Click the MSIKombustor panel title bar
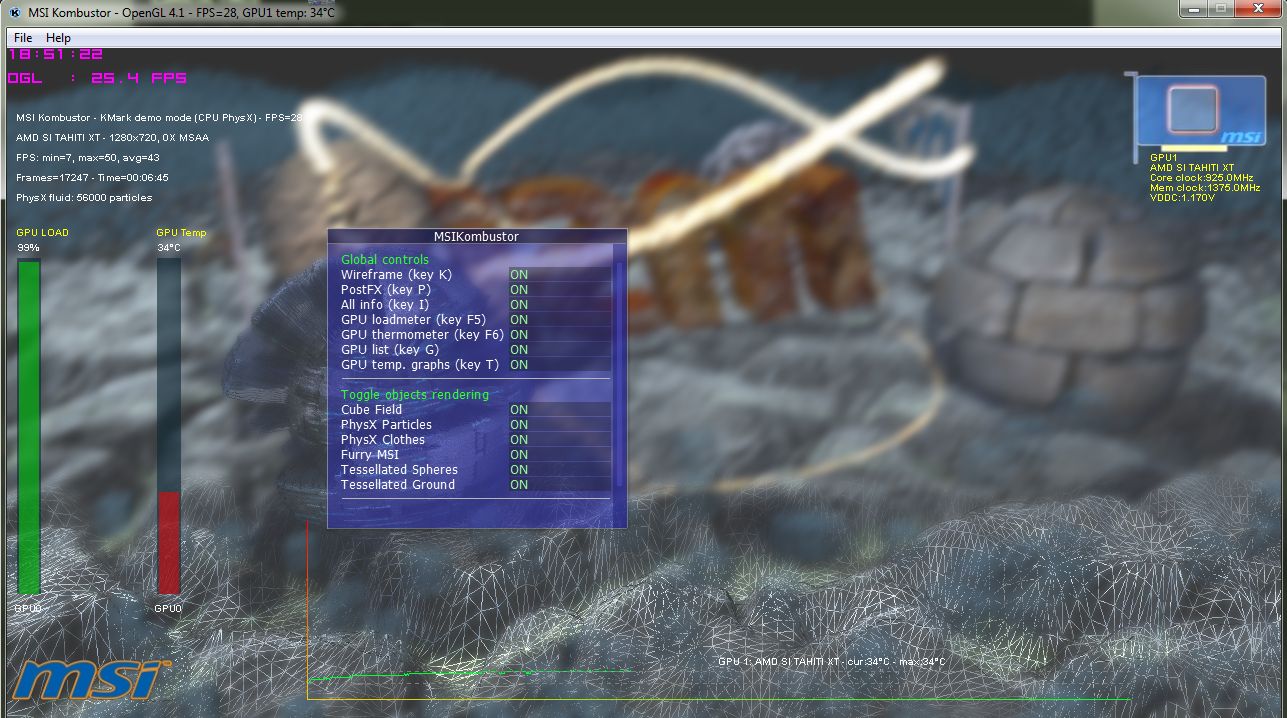Image resolution: width=1287 pixels, height=718 pixels. tap(476, 237)
